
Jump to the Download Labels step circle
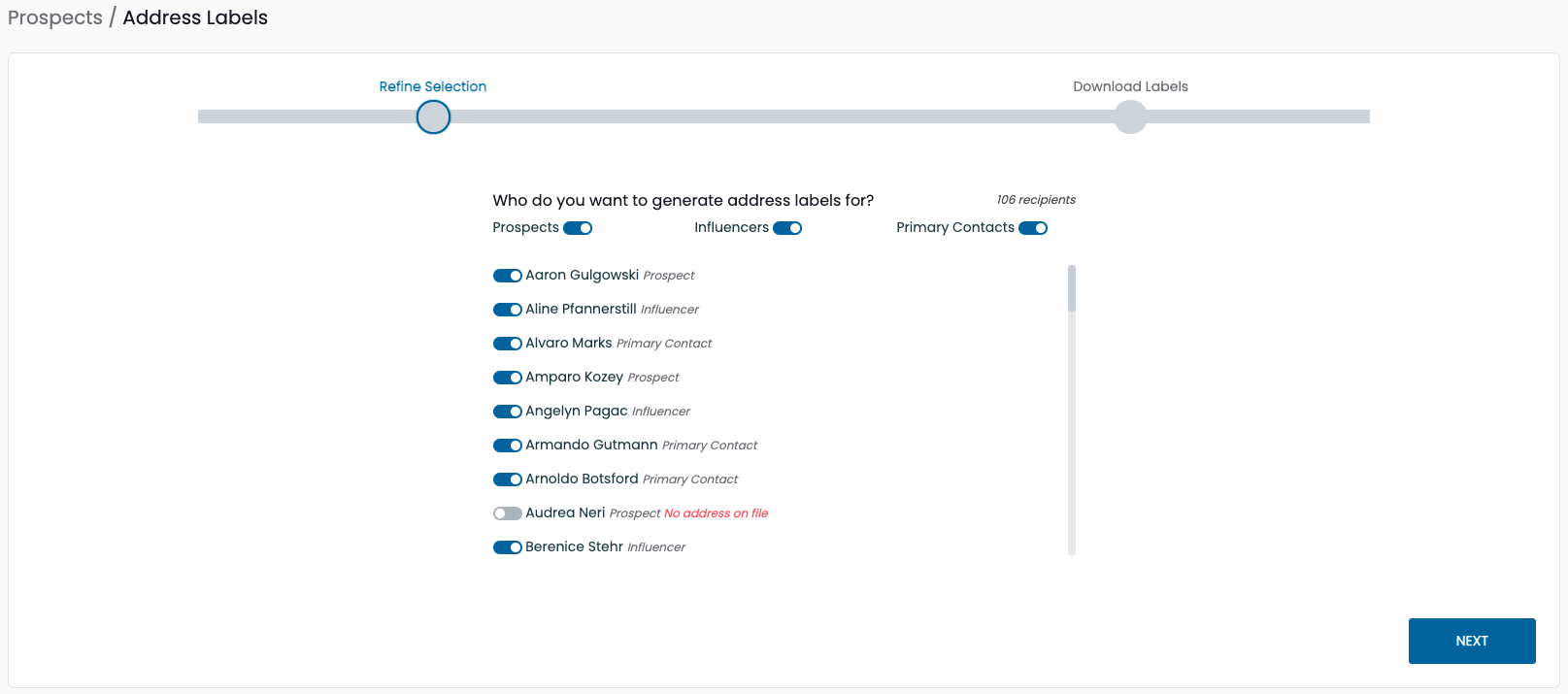tap(1130, 117)
